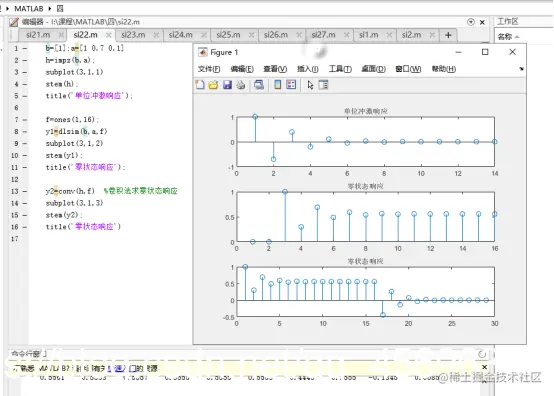
Task: Open the 窗口(W) menu in Figure 1
Action: pyautogui.click(x=408, y=69)
